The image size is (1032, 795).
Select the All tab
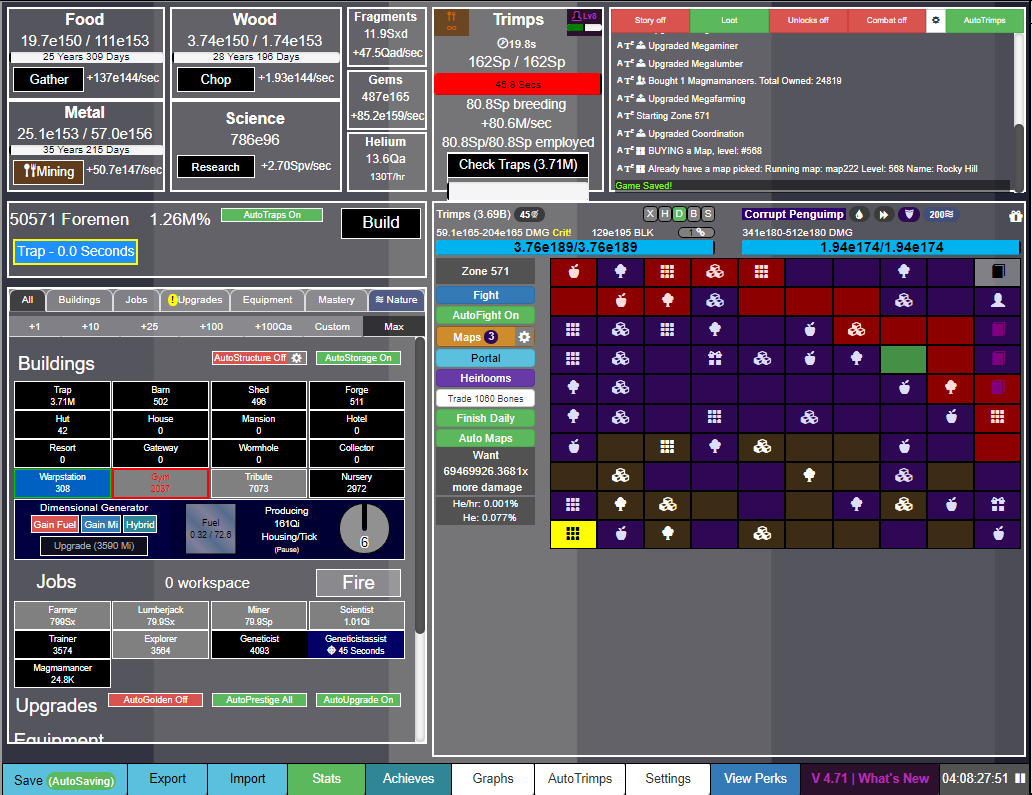(27, 300)
